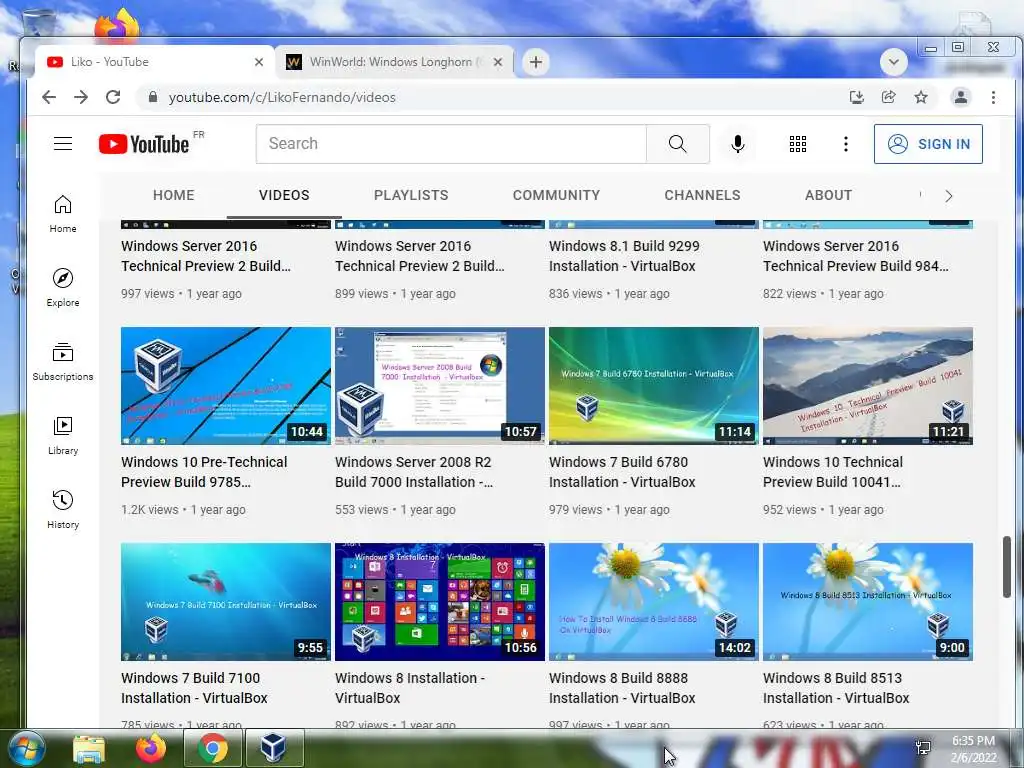Image resolution: width=1024 pixels, height=768 pixels.
Task: Click the install/download icon in address bar
Action: point(857,97)
